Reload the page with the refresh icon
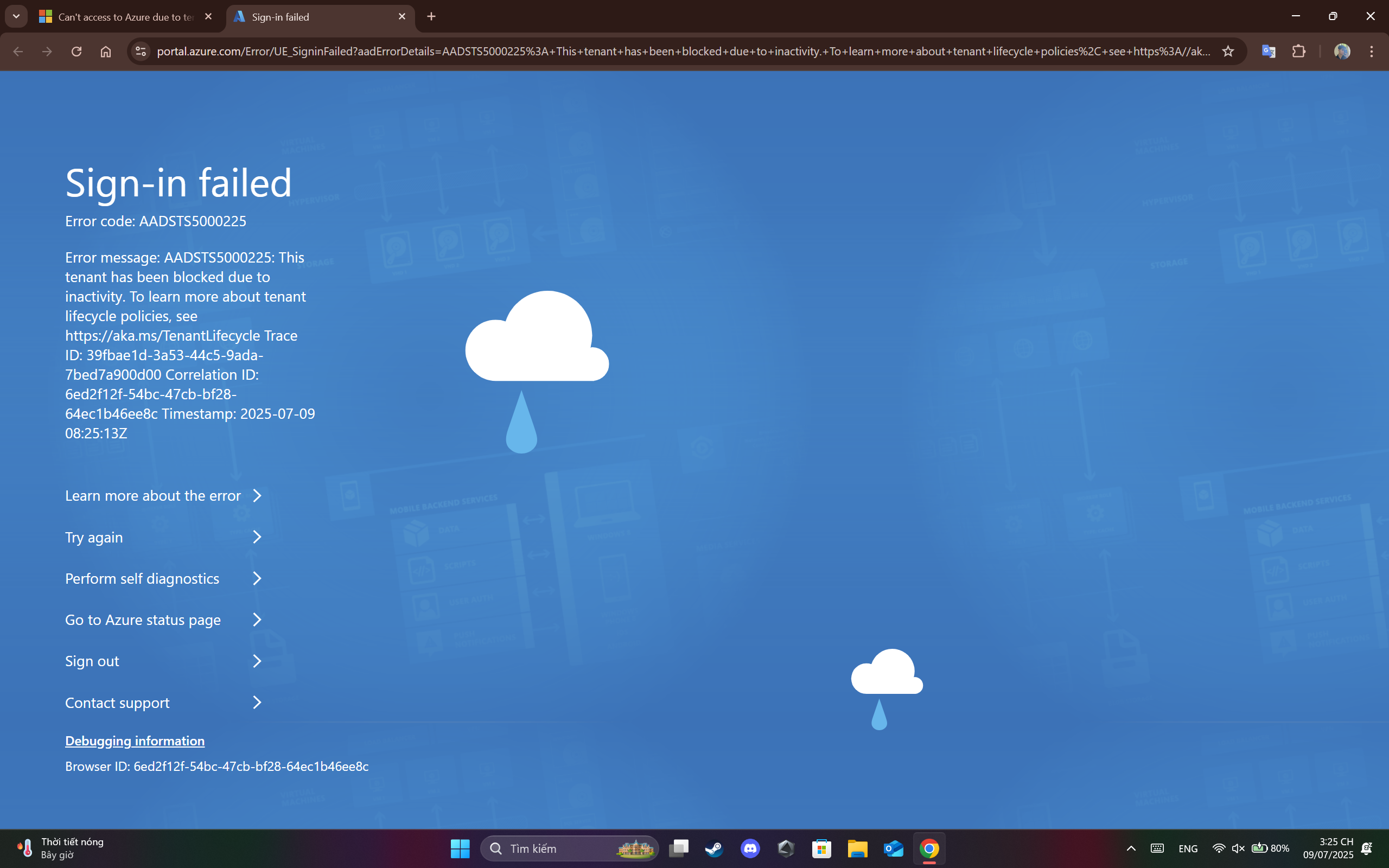 tap(77, 52)
